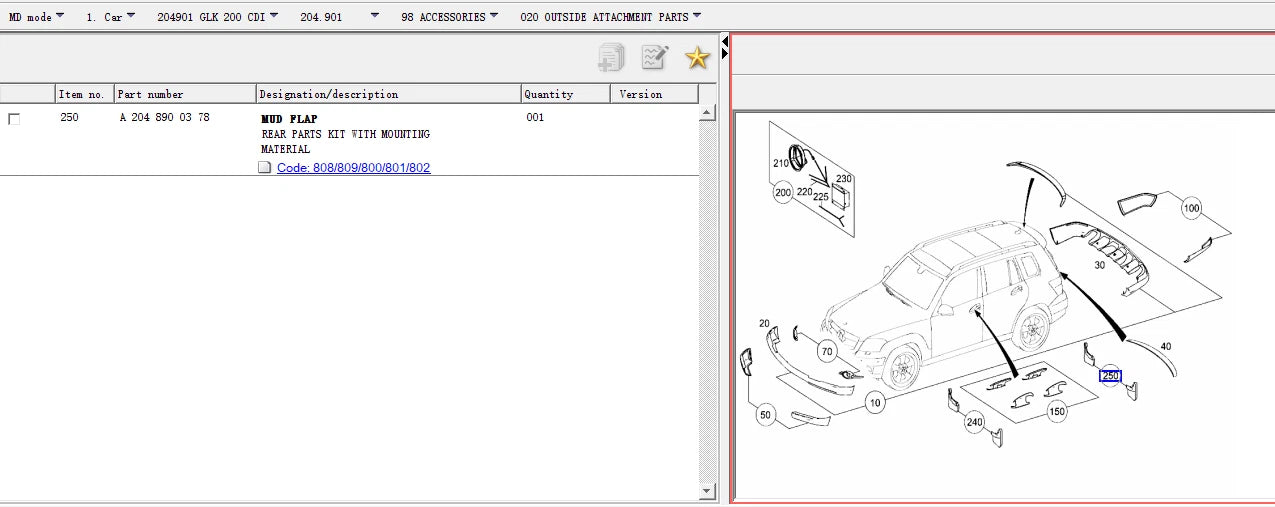Click the Quantity column header

[565, 94]
